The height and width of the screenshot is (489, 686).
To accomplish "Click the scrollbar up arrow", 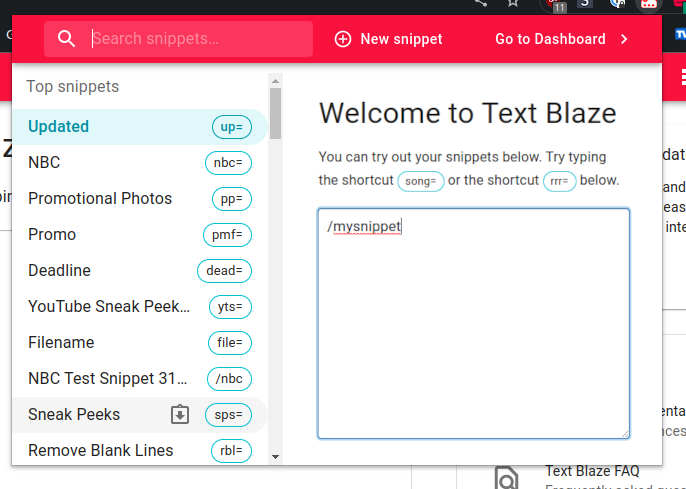I will 275,81.
